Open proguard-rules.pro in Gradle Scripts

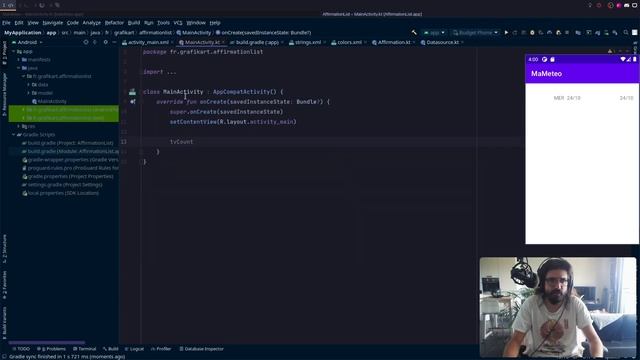(70, 168)
